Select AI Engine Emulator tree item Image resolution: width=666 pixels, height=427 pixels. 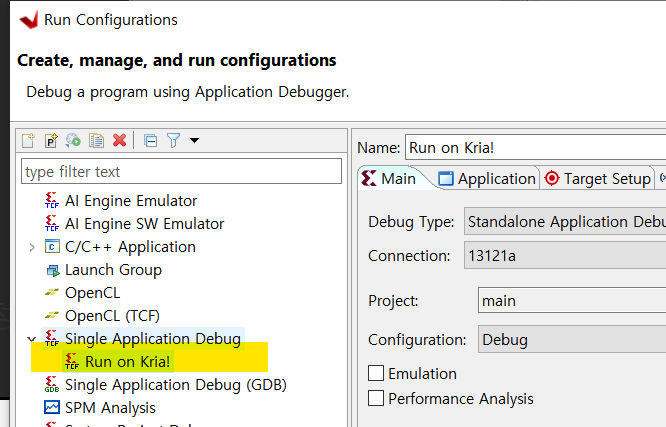(131, 201)
